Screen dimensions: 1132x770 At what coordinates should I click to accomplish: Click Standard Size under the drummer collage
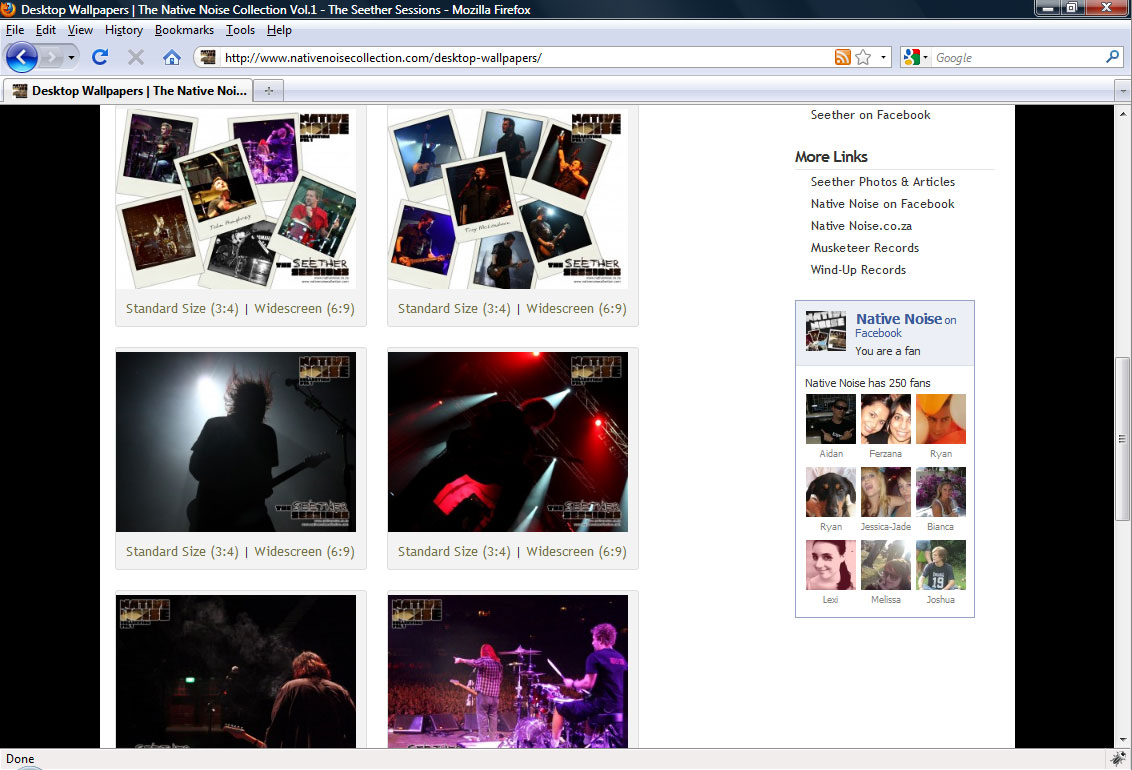182,308
